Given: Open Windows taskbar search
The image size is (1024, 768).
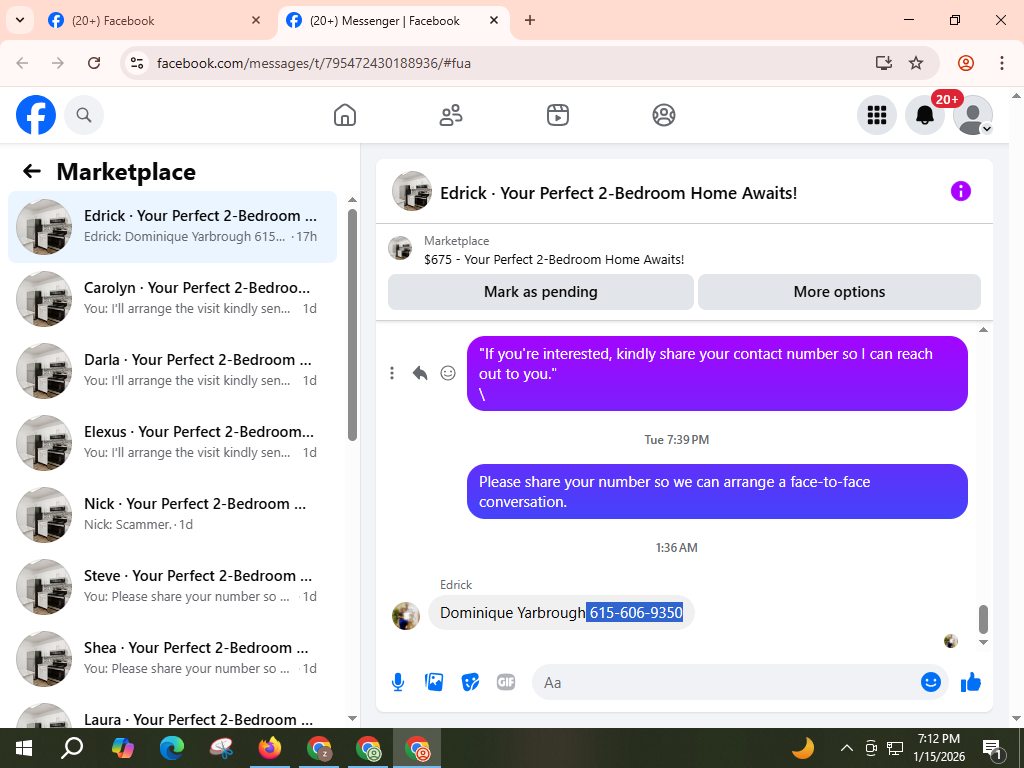Looking at the screenshot, I should 72,748.
